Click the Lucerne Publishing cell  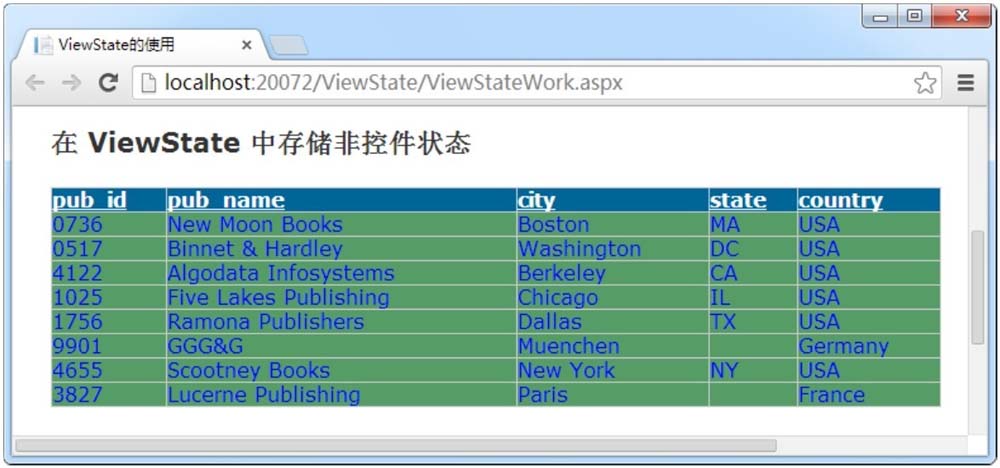pyautogui.click(x=341, y=394)
